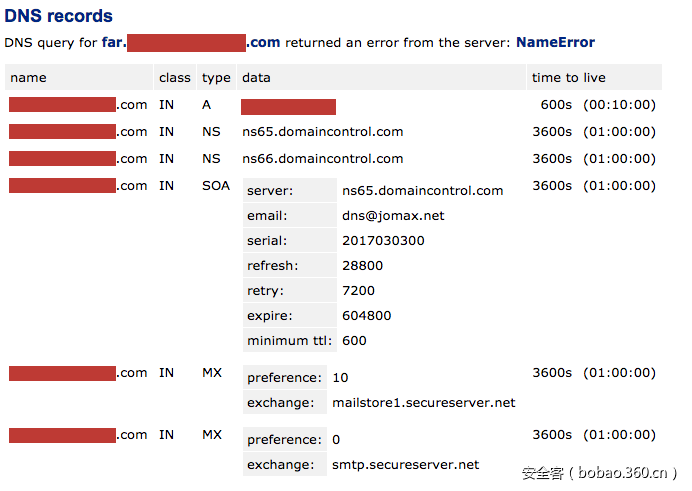Click the "class" column header
Screen dimensions: 692x491
(x=174, y=78)
